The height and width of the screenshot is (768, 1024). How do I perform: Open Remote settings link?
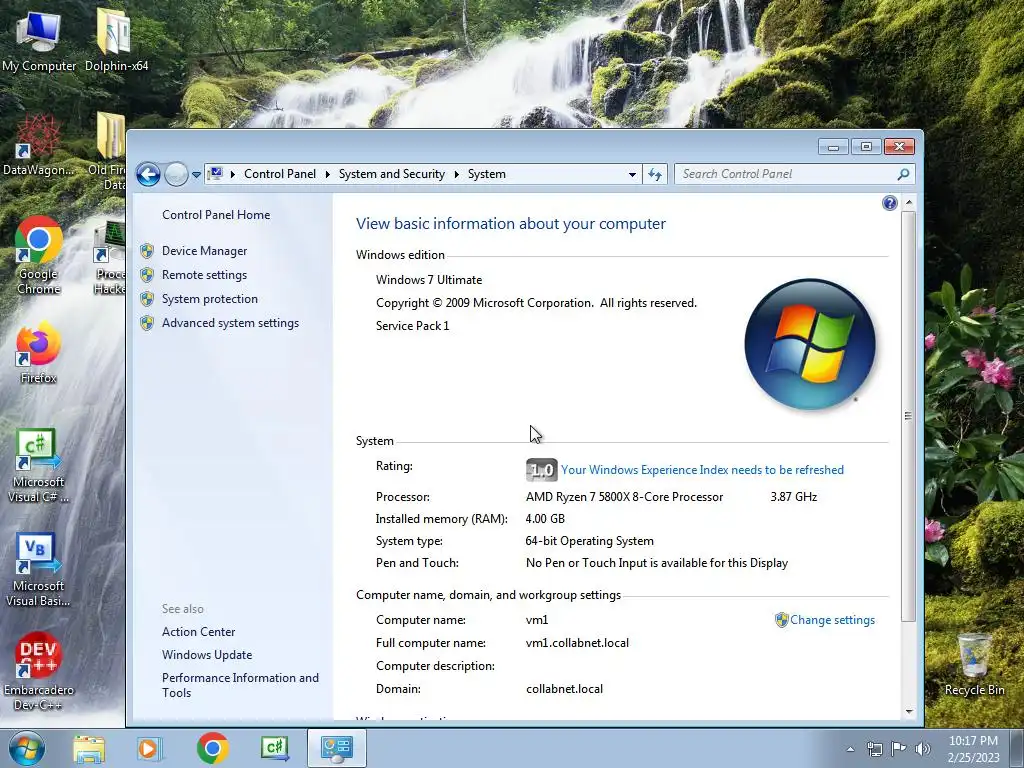[204, 275]
